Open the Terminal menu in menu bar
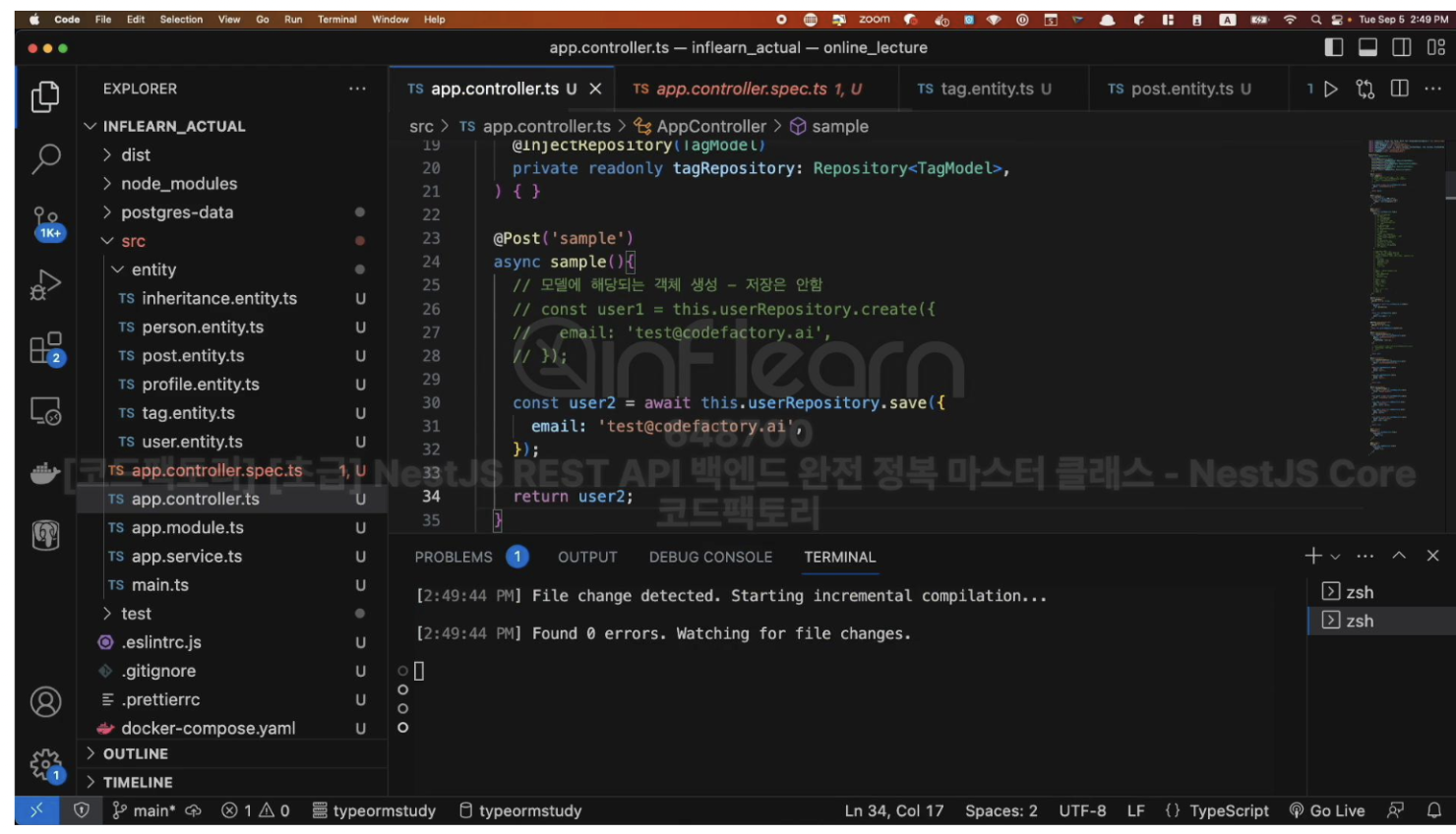 point(336,19)
